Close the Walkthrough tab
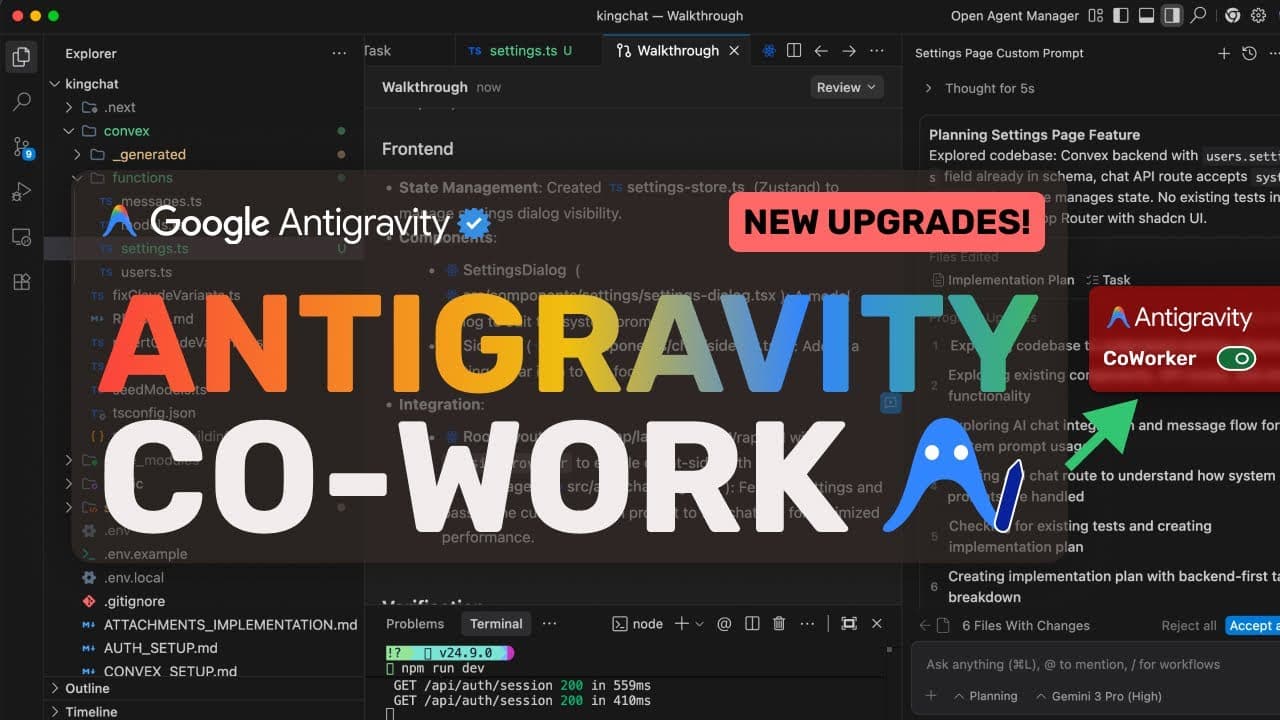The height and width of the screenshot is (720, 1280). (x=734, y=51)
